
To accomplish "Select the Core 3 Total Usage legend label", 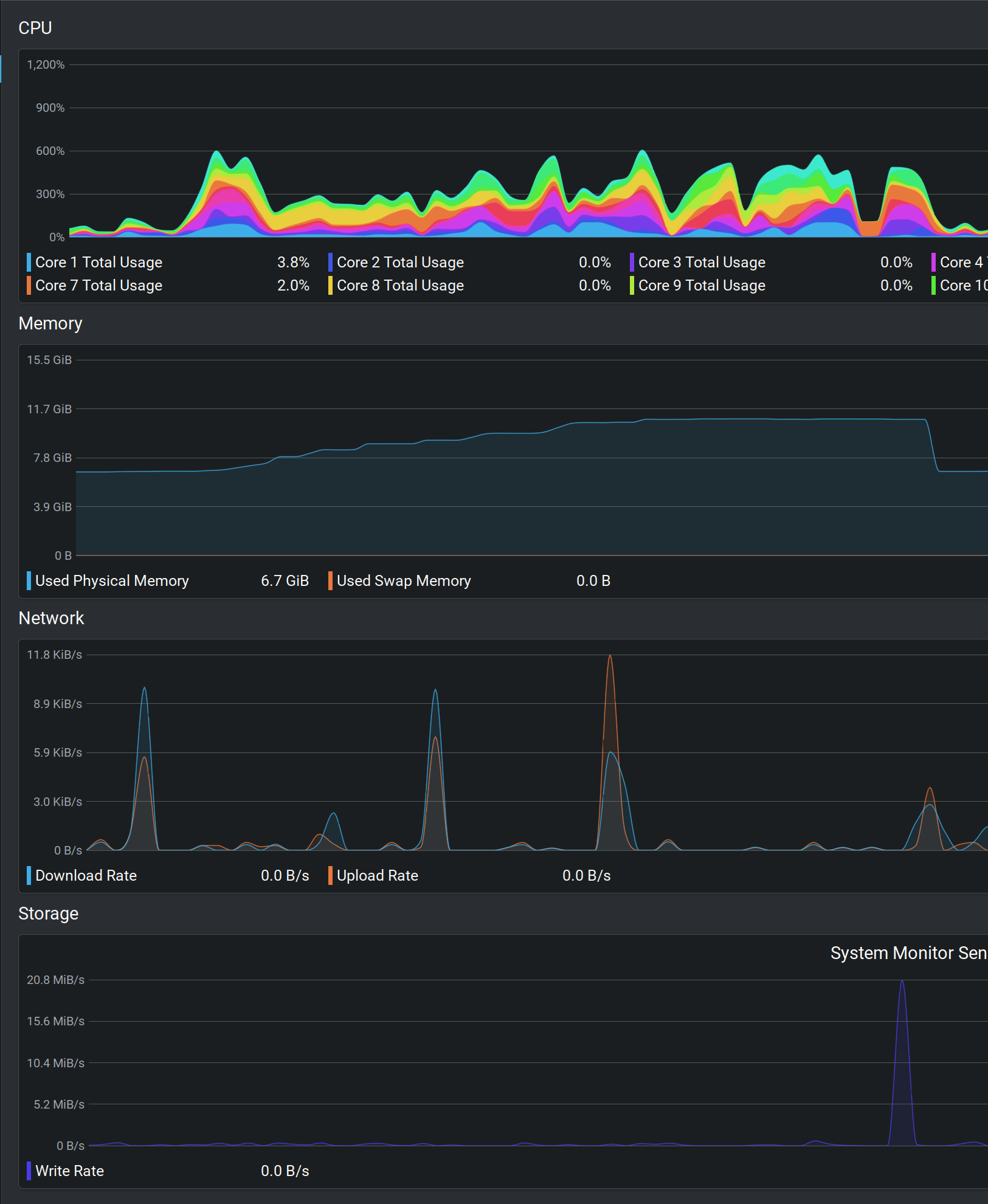I will 702,262.
